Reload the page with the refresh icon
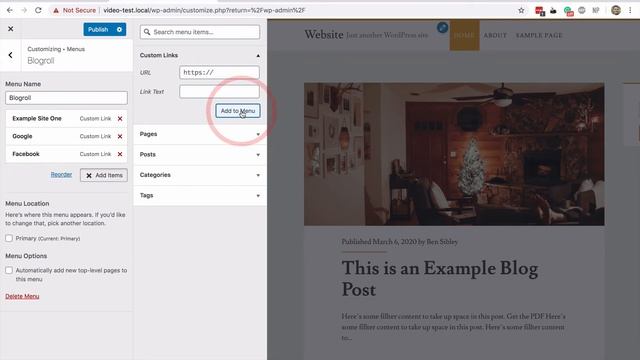 [38, 10]
